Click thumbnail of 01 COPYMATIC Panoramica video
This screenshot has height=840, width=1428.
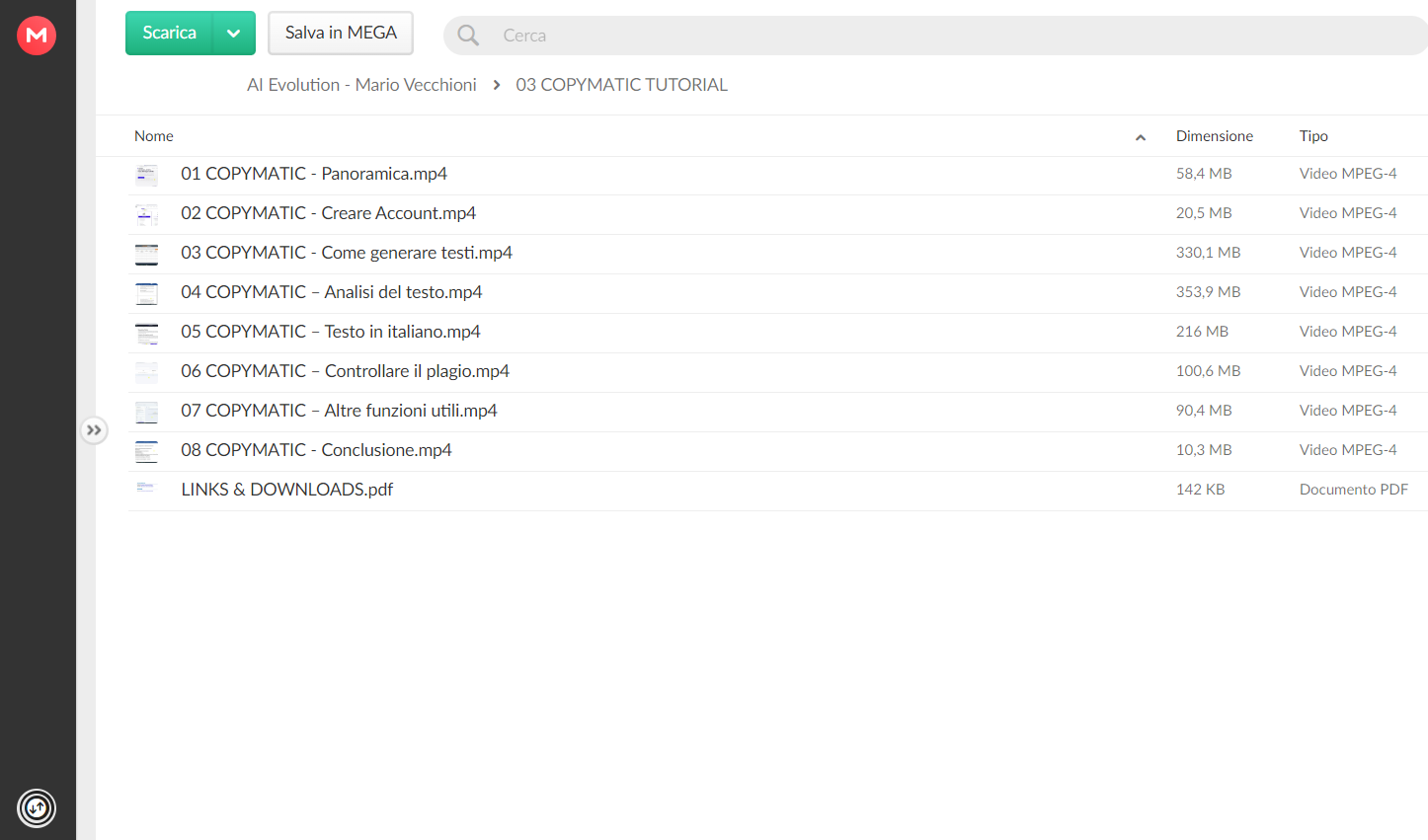pos(146,175)
